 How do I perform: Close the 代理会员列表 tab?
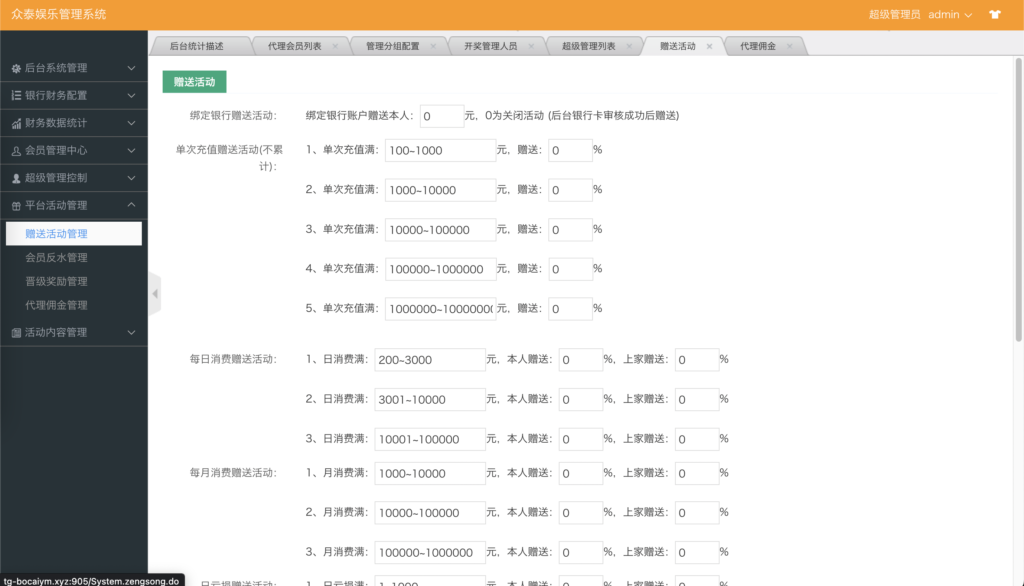[x=335, y=46]
